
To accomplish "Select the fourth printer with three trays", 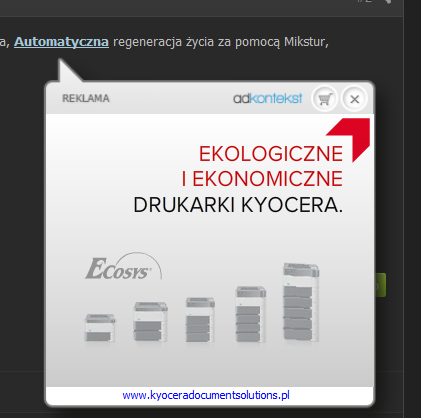I will tap(251, 314).
